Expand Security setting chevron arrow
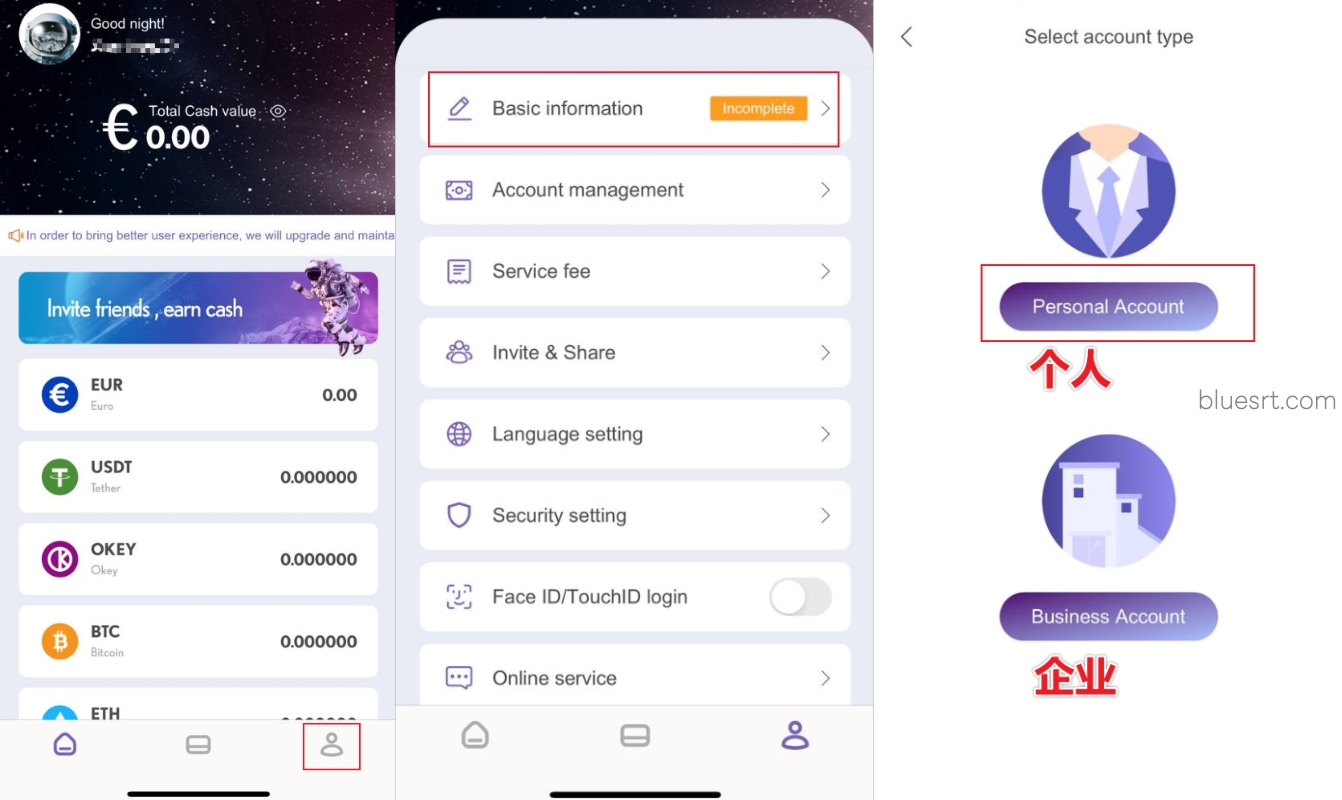The height and width of the screenshot is (800, 1342). (x=825, y=515)
